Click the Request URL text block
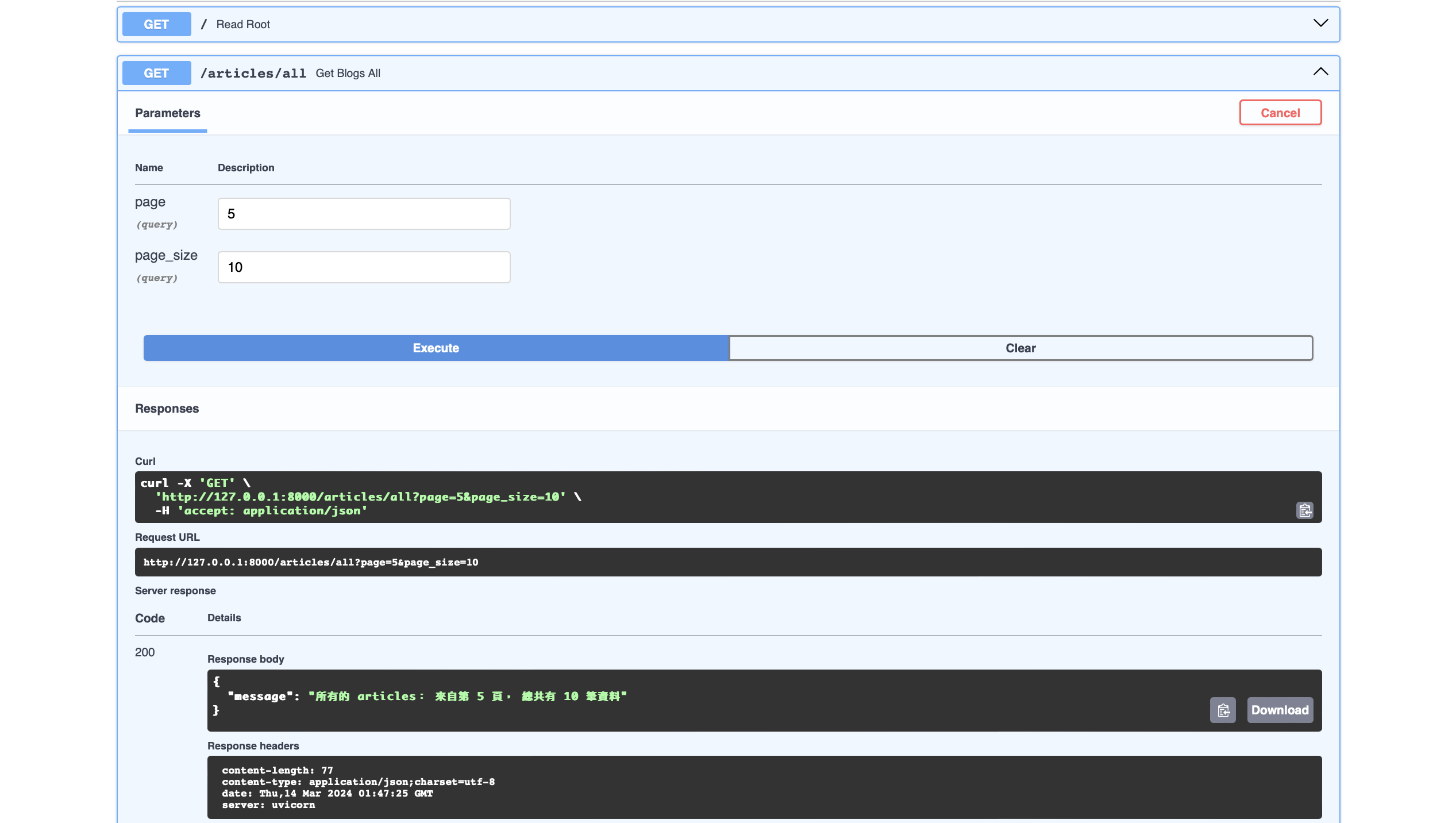The image size is (1456, 823). (311, 563)
